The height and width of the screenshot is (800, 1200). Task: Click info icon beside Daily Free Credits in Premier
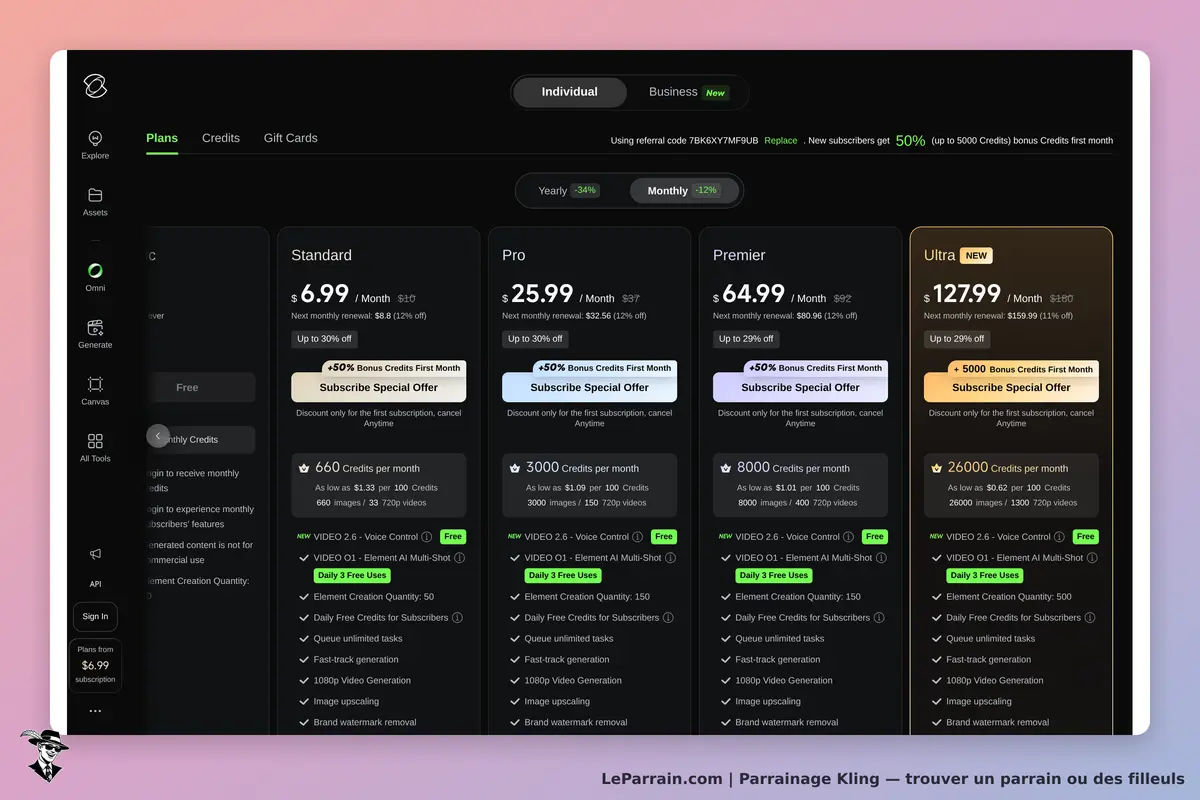[x=880, y=618]
